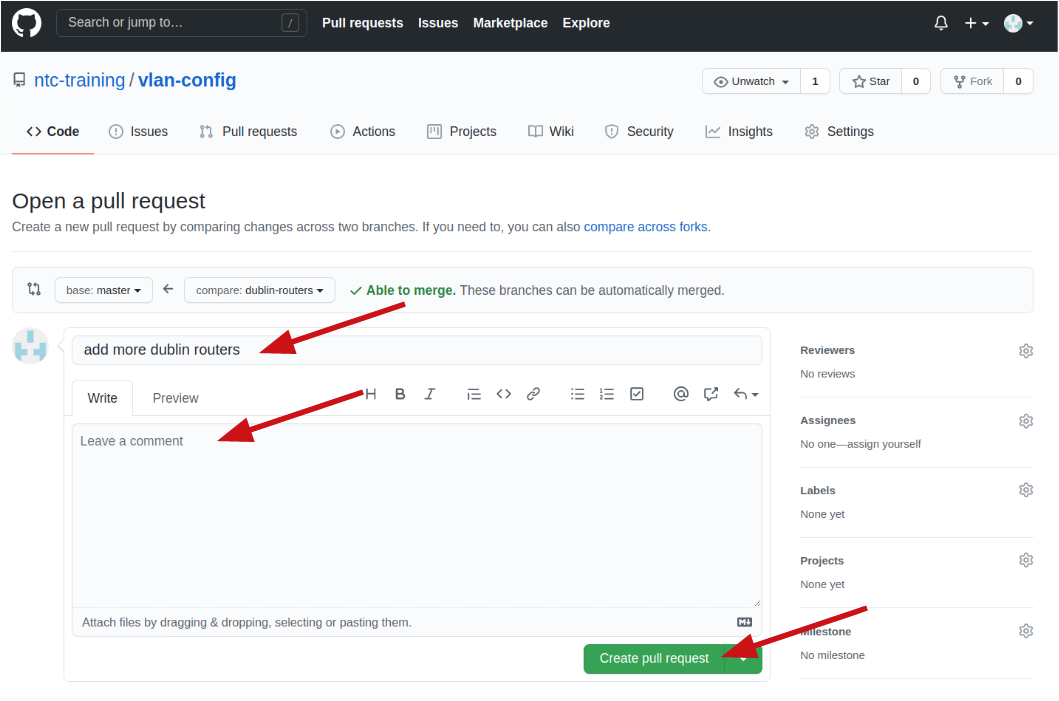Open the Insights repository tab

click(x=739, y=132)
